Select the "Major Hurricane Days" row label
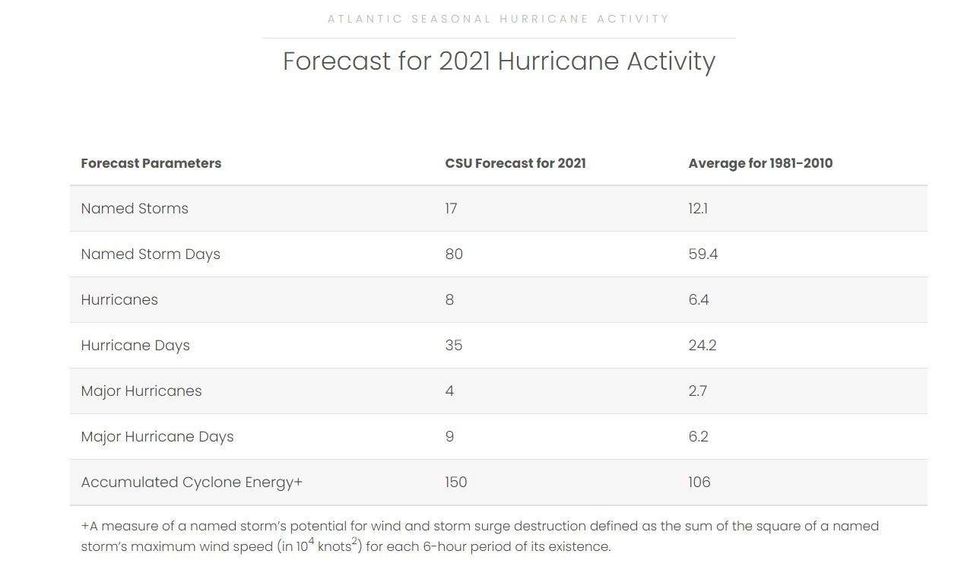Viewport: 980px width, 572px height. tap(157, 436)
